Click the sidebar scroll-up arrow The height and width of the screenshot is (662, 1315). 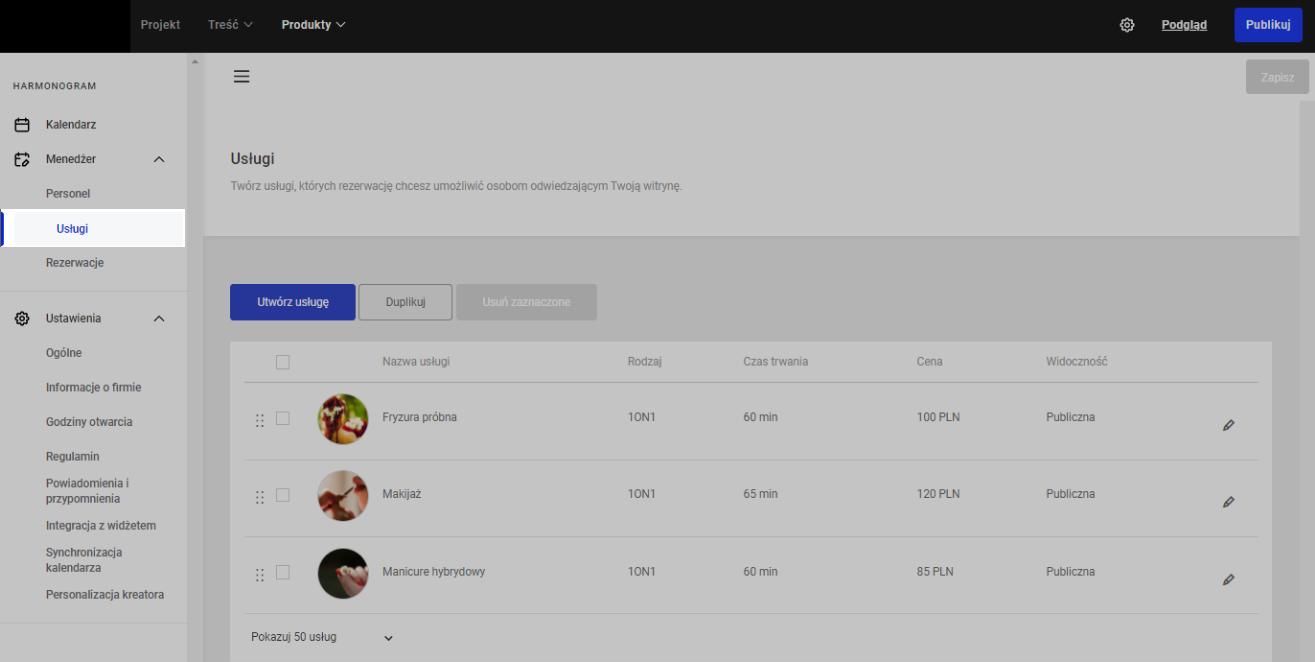pyautogui.click(x=195, y=62)
